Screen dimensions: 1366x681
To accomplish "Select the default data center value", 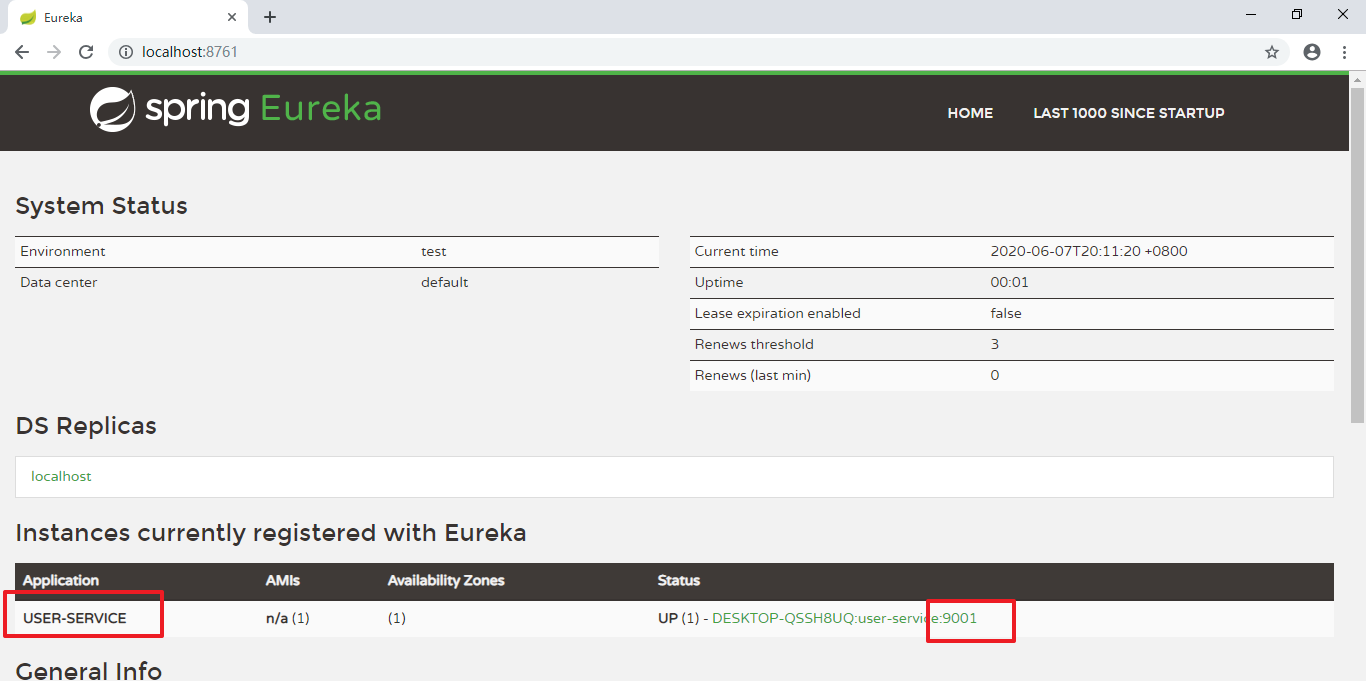I will (445, 282).
